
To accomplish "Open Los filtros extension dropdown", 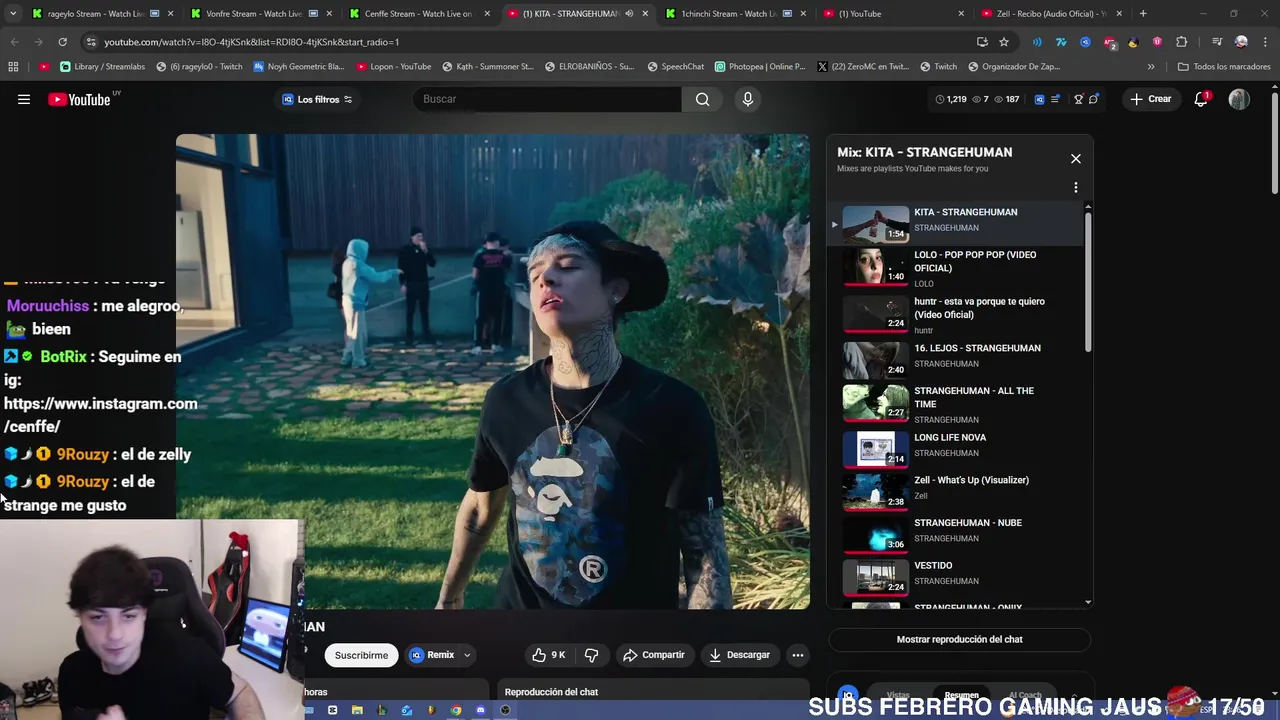I will (x=317, y=99).
